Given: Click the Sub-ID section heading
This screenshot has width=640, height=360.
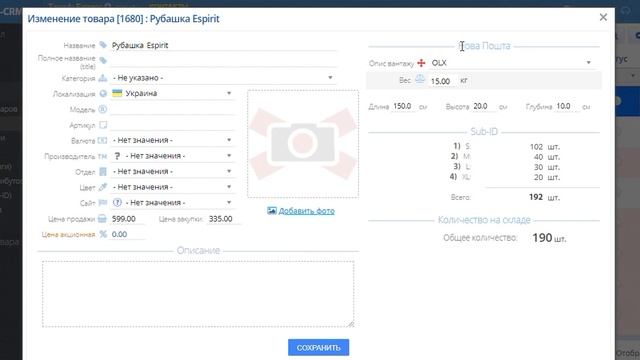Looking at the screenshot, I should pyautogui.click(x=484, y=131).
